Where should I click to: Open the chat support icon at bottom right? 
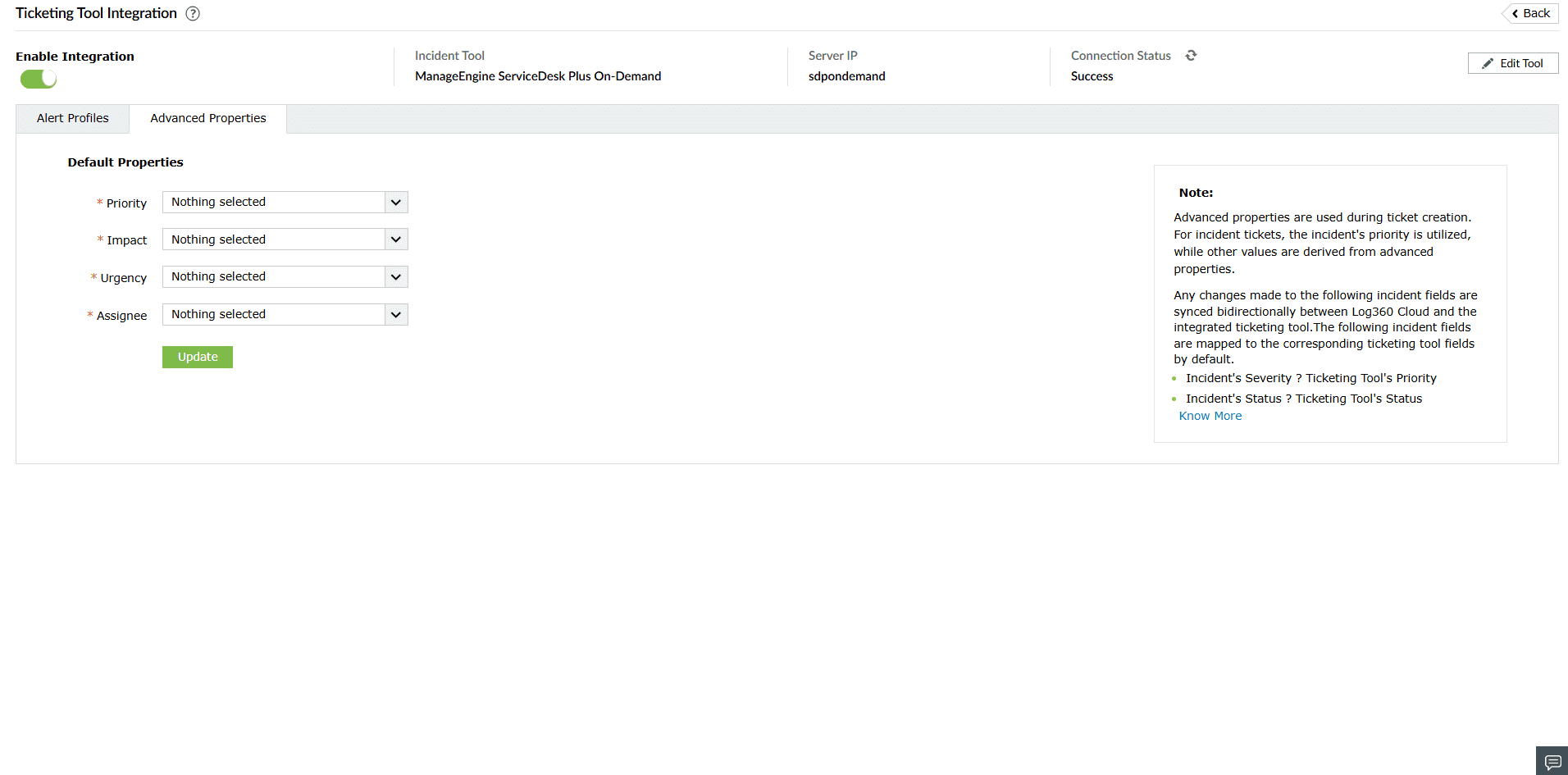(1552, 761)
